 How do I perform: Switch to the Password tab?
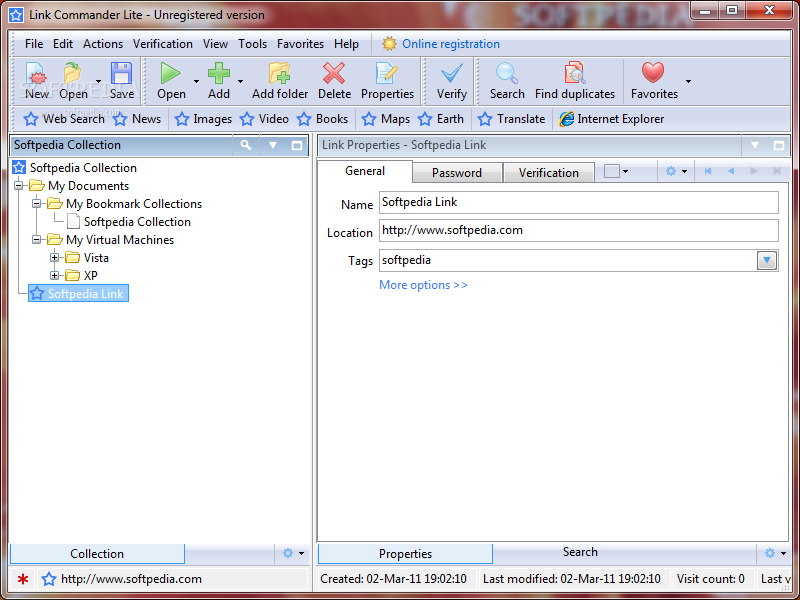coord(457,173)
